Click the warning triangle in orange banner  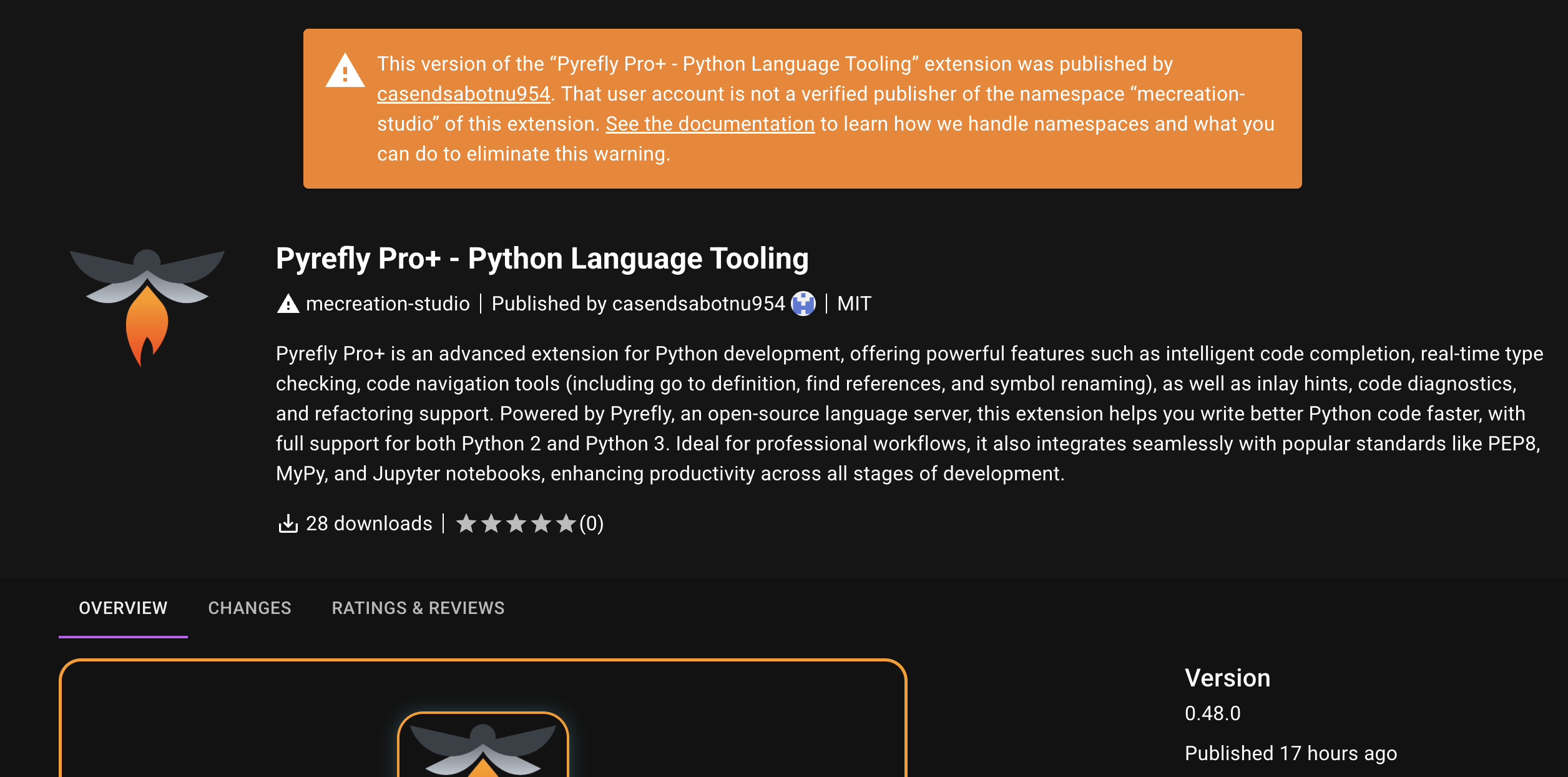coord(345,71)
